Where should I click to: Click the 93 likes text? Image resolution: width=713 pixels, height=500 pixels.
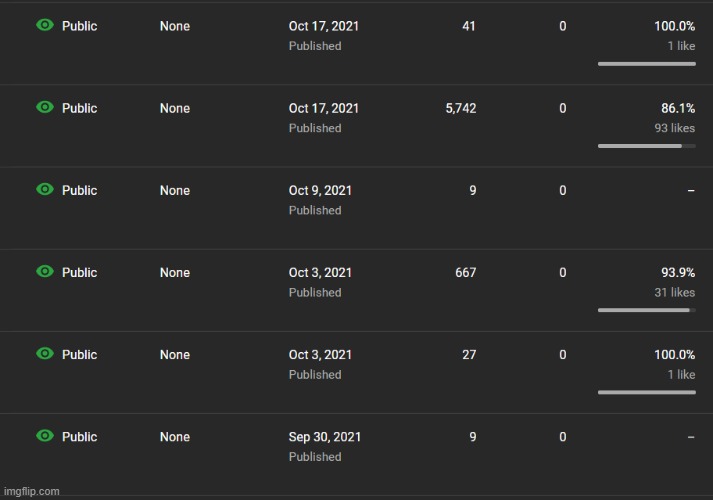[x=674, y=128]
